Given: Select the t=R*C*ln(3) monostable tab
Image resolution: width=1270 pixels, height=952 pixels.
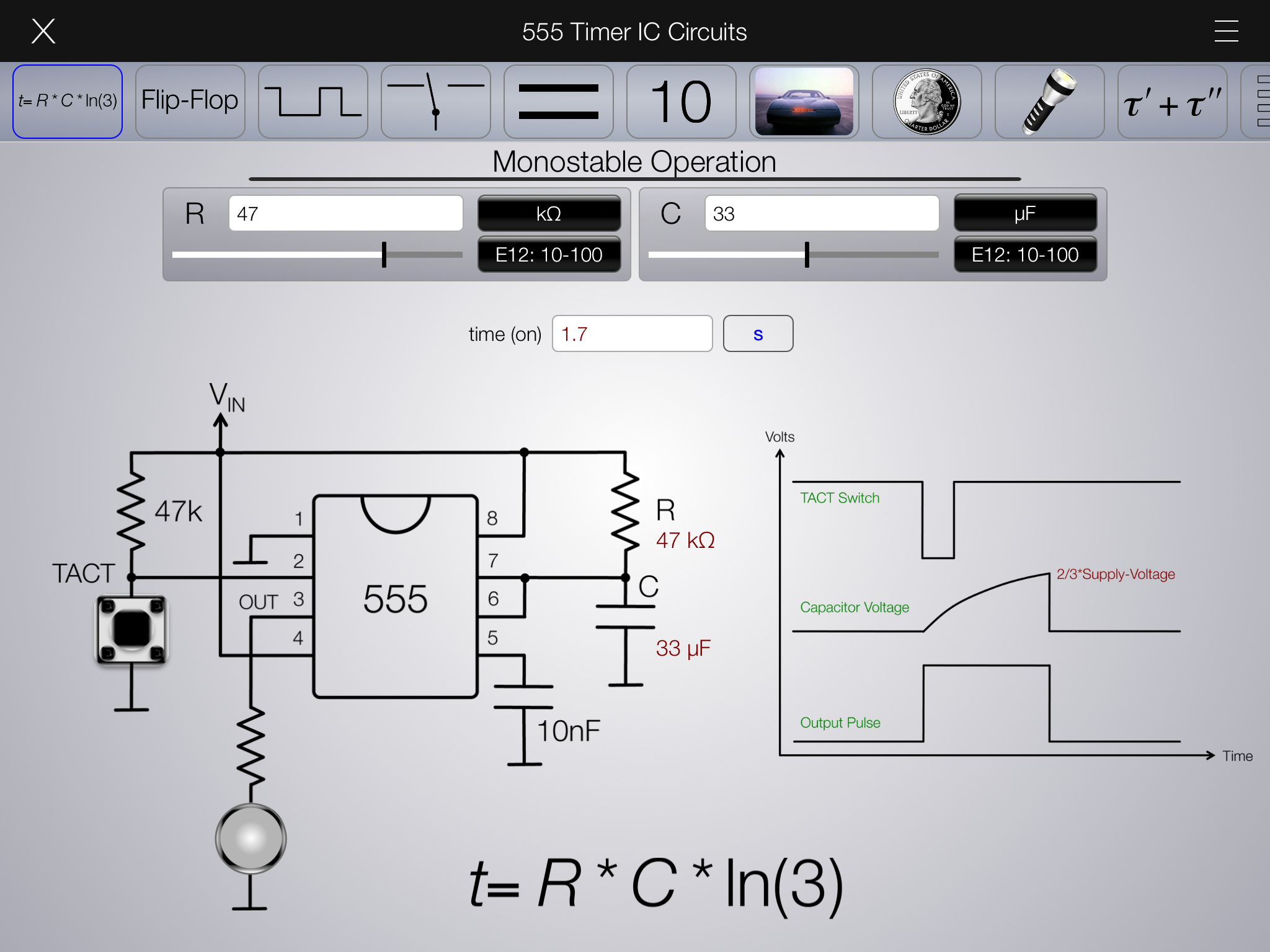Looking at the screenshot, I should [68, 102].
